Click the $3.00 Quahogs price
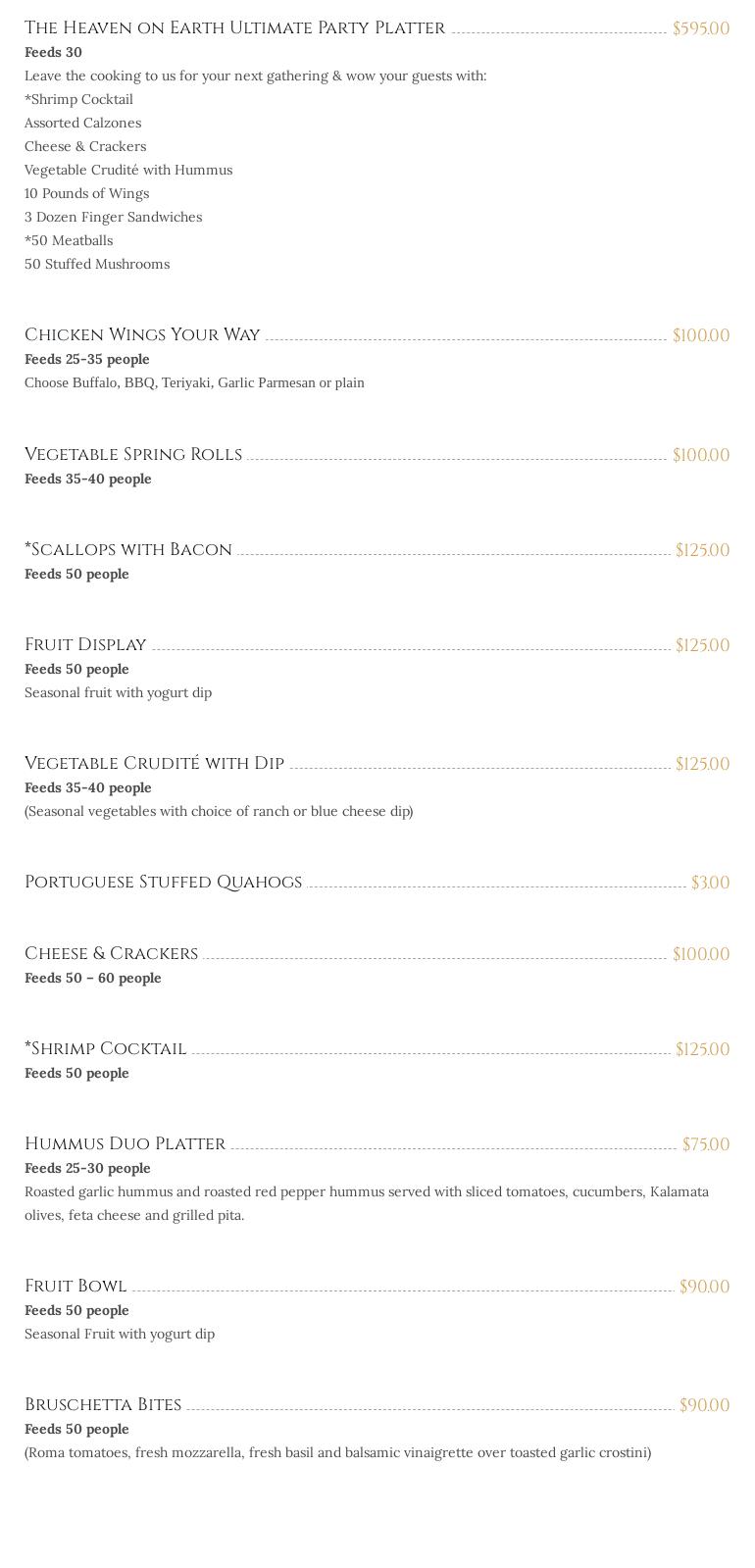Viewport: 755px width, 1568px height. click(x=710, y=883)
